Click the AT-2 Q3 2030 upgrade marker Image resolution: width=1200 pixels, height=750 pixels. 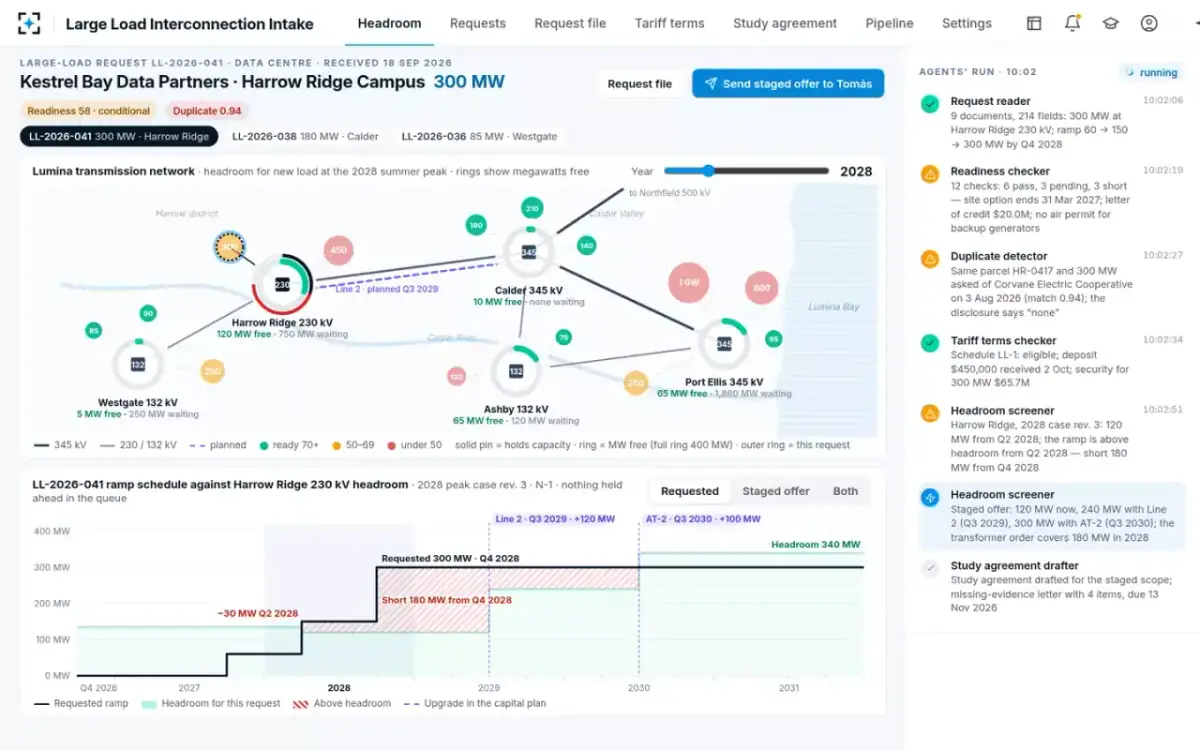(703, 519)
